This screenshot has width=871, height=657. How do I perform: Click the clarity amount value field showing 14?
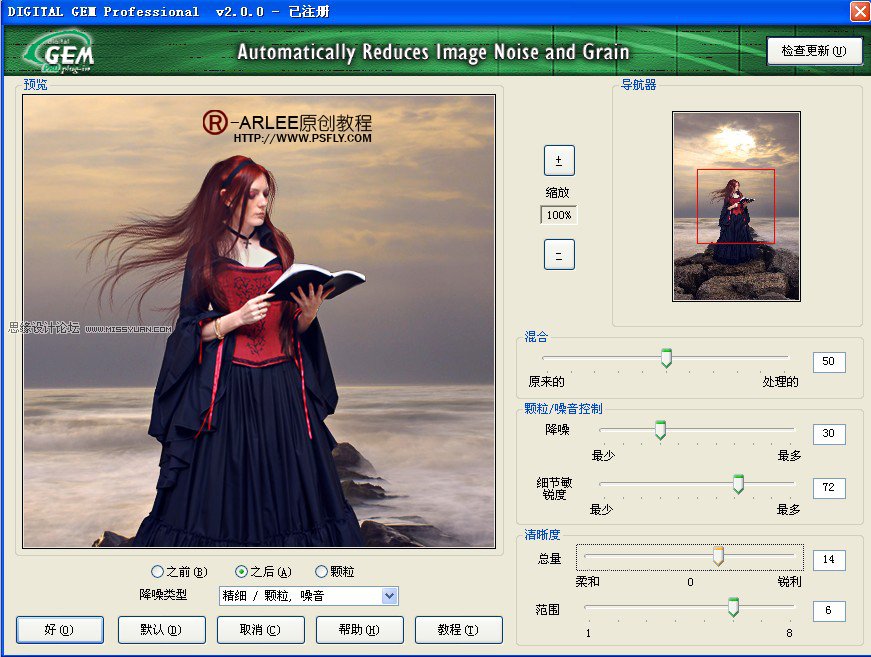tap(829, 560)
